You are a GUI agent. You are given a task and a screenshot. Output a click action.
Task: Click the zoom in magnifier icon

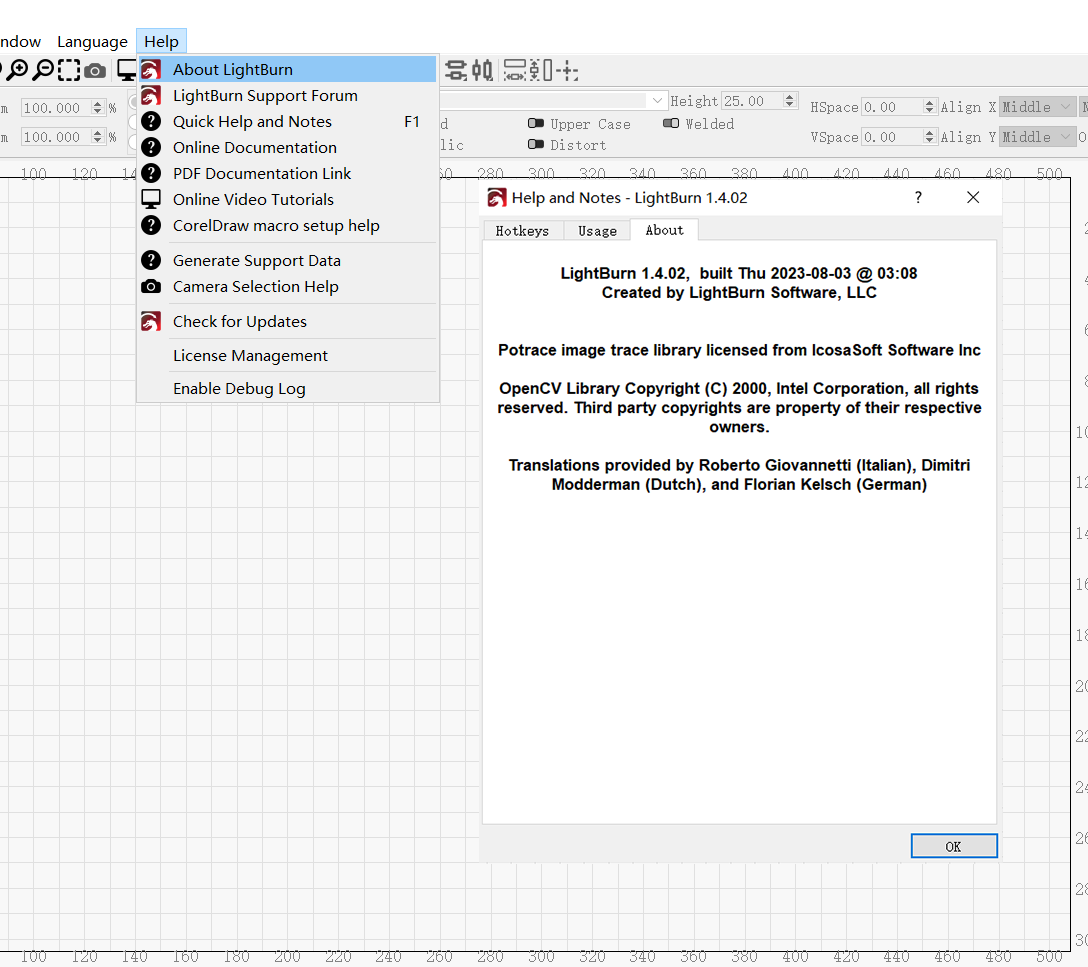pyautogui.click(x=17, y=70)
